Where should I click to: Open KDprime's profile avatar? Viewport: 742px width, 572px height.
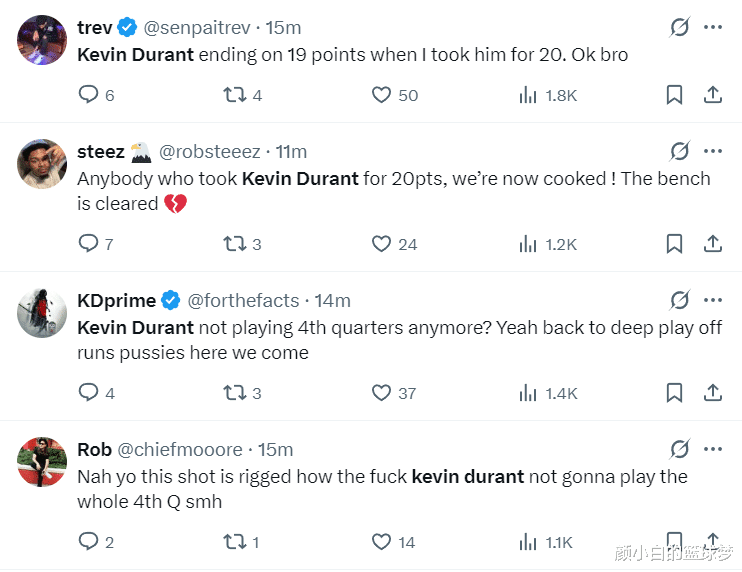42,313
